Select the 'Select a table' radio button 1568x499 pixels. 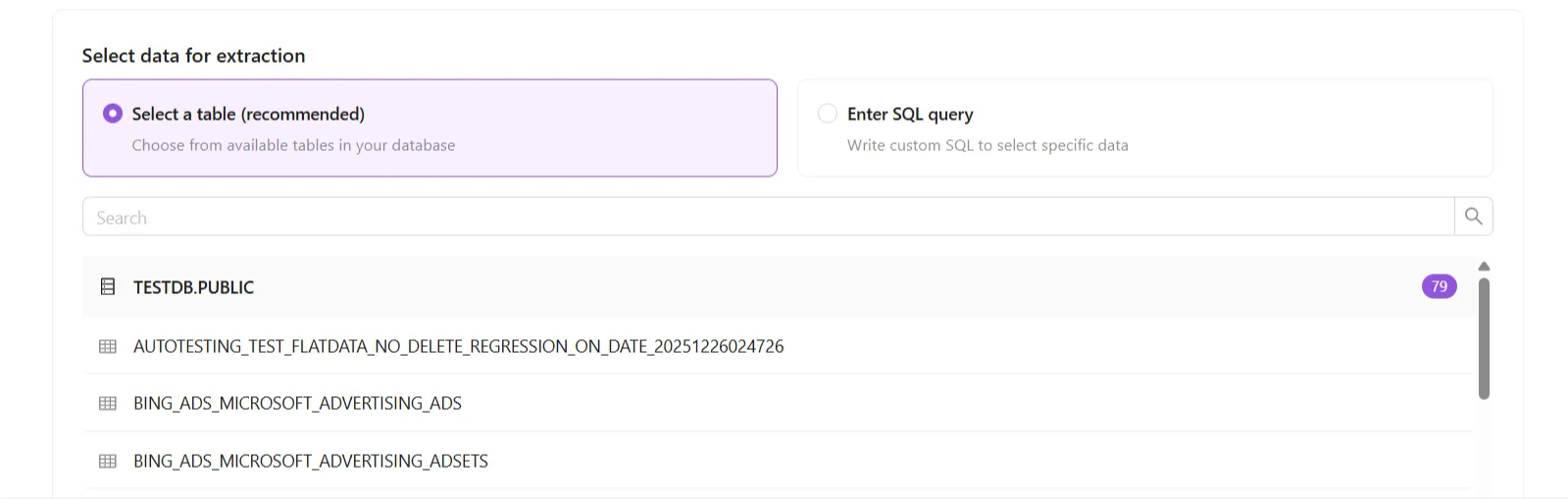click(113, 114)
